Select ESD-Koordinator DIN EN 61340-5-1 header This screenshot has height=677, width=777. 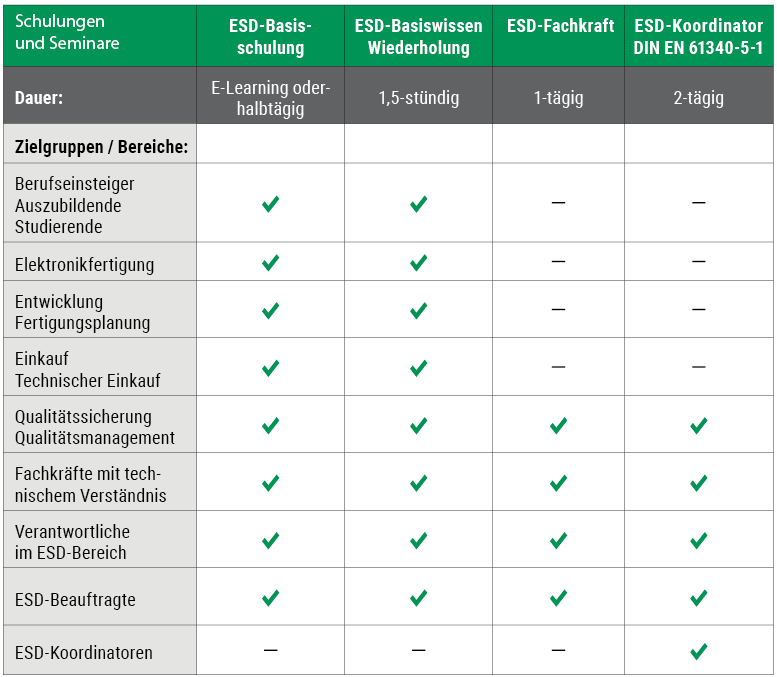[x=698, y=36]
